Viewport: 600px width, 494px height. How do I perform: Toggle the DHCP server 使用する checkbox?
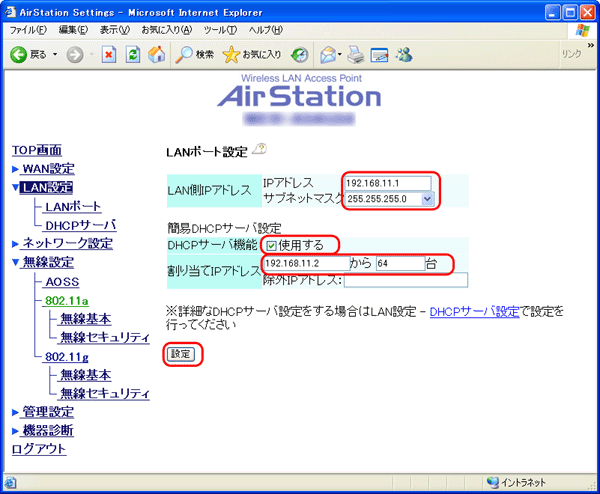[x=271, y=246]
